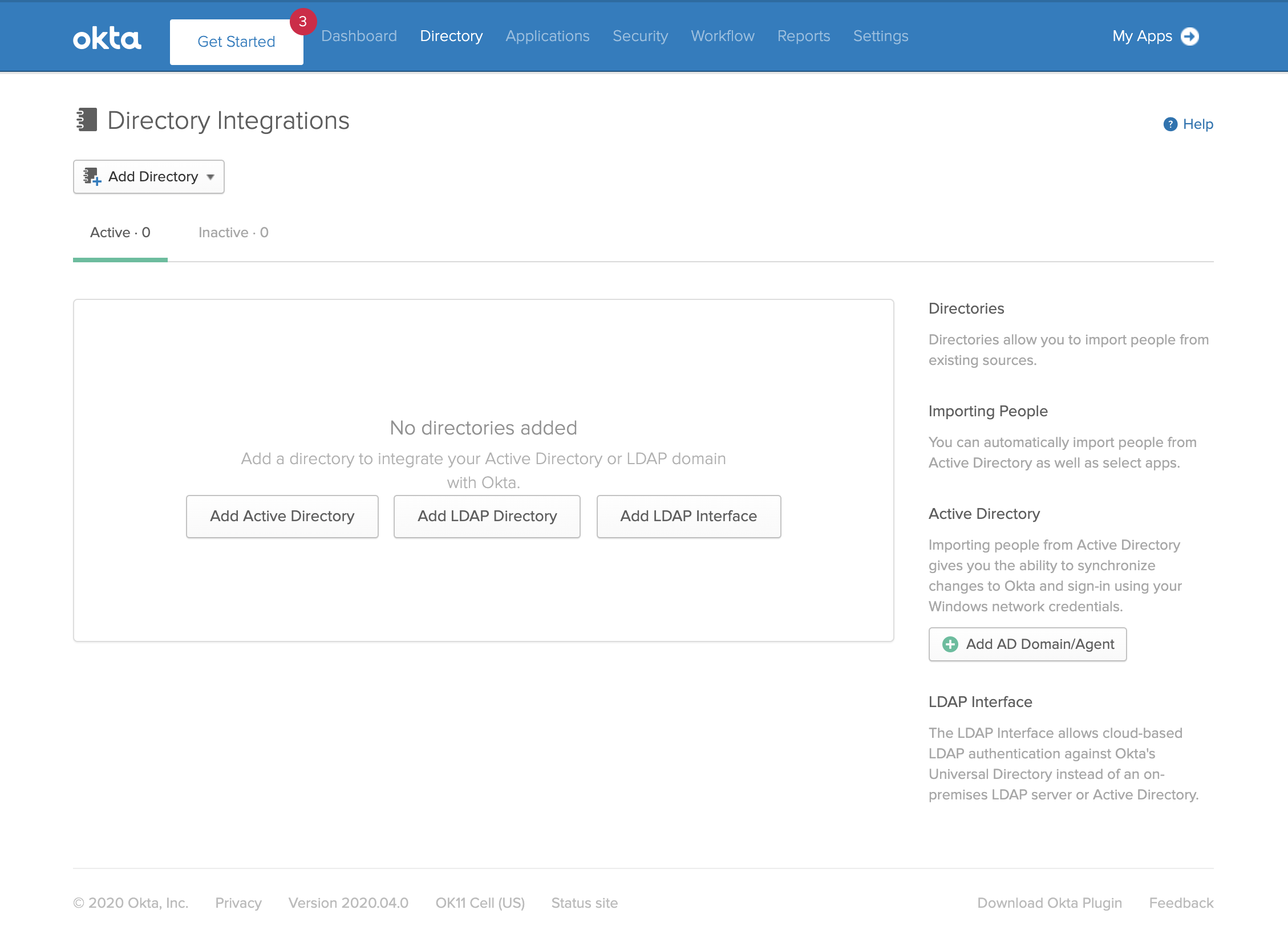Click the '© 2020 Okta, Inc.' footer text
The width and height of the screenshot is (1288, 926).
pos(131,903)
